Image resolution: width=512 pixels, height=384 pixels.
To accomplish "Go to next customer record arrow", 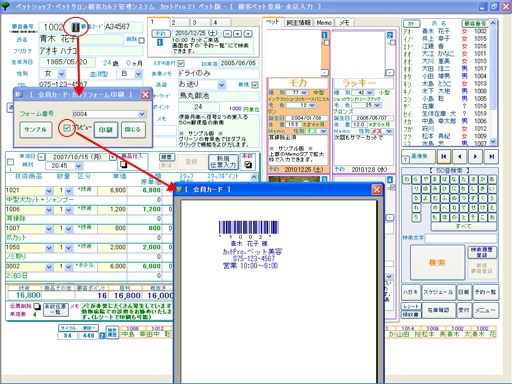I will coord(475,156).
